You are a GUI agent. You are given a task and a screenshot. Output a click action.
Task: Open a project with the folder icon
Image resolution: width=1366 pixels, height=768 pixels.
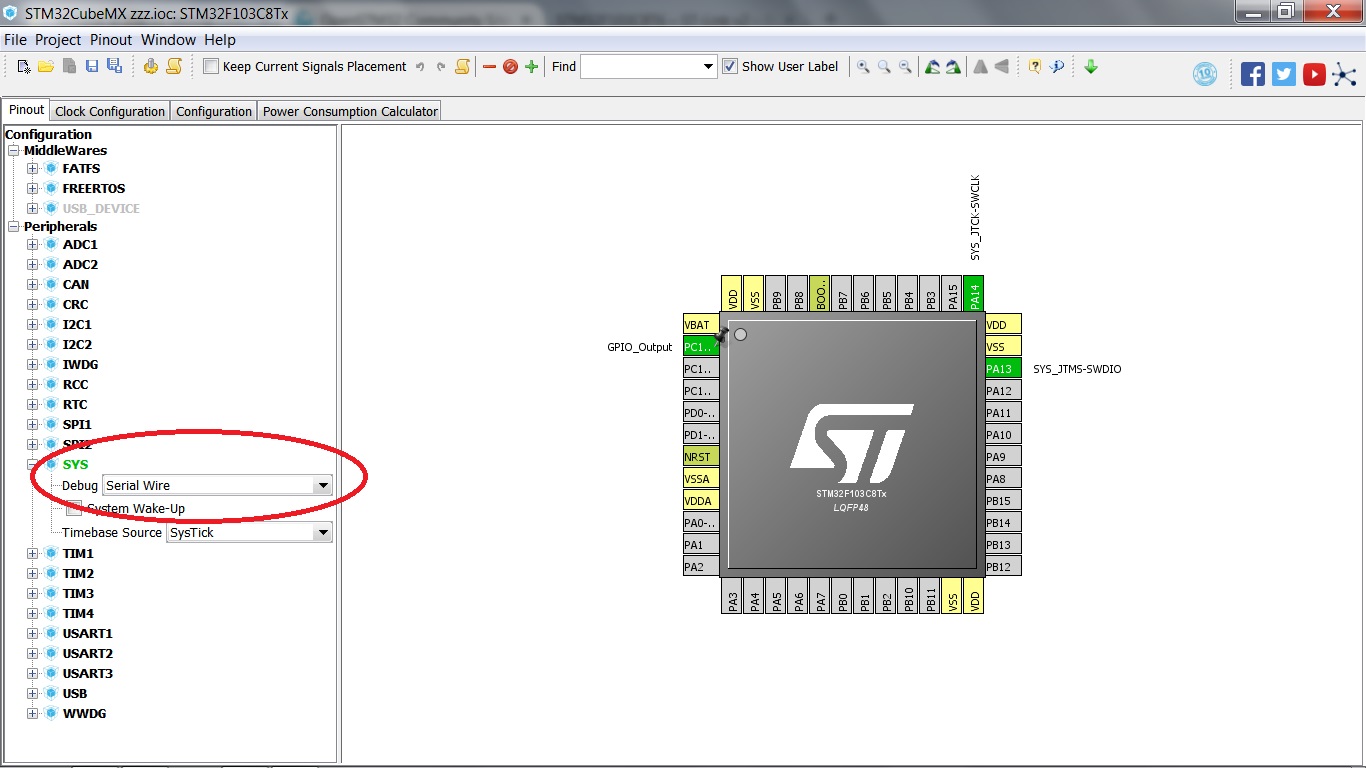[x=46, y=66]
